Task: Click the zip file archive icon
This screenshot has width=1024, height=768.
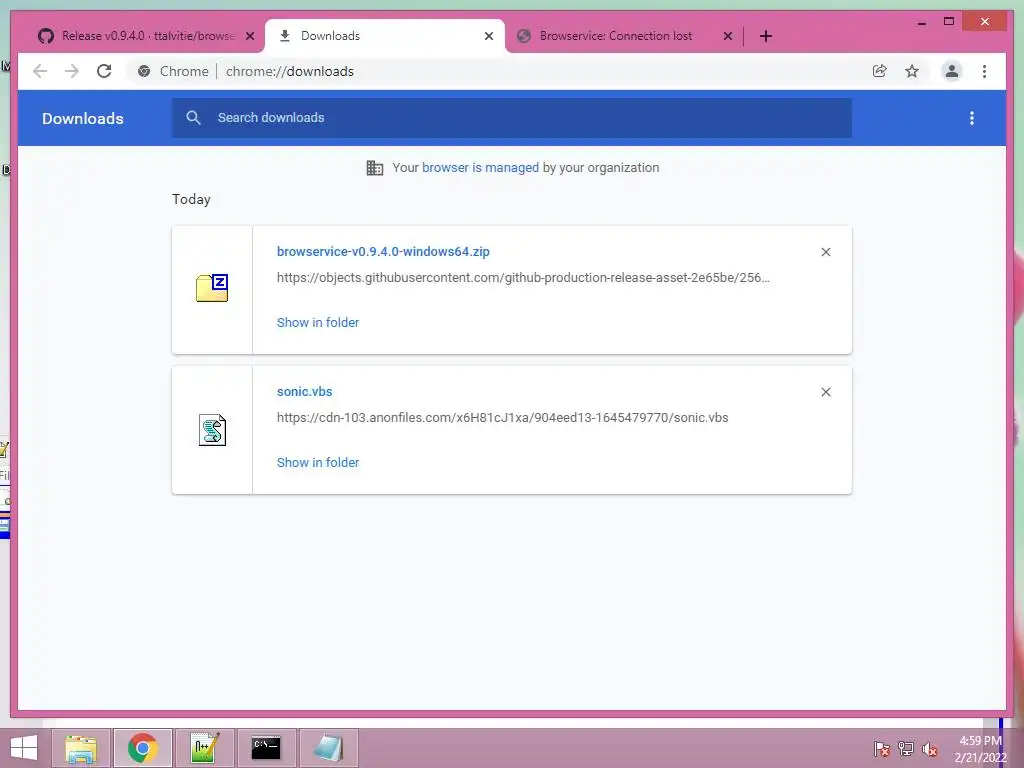Action: pos(212,288)
